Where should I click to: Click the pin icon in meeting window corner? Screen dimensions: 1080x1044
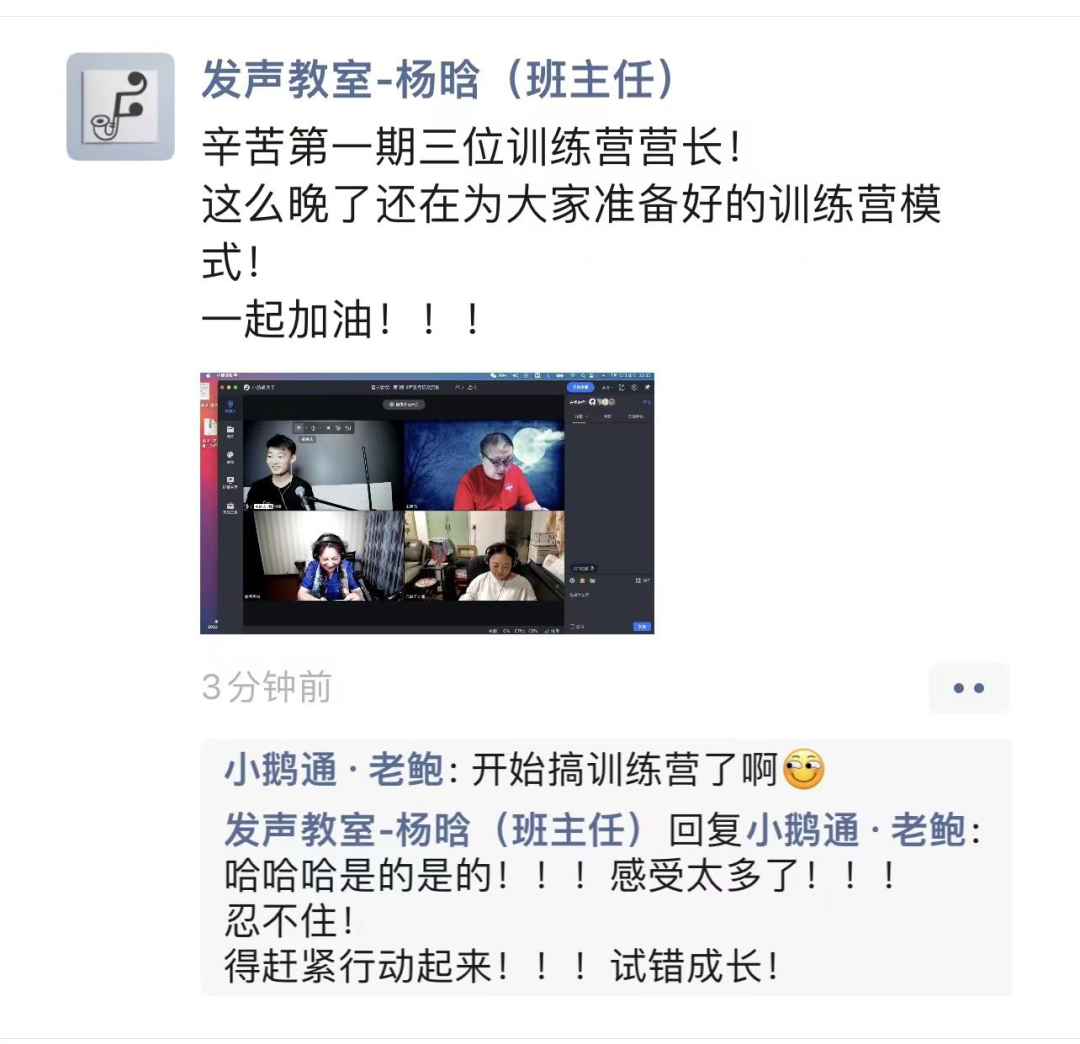tap(647, 387)
